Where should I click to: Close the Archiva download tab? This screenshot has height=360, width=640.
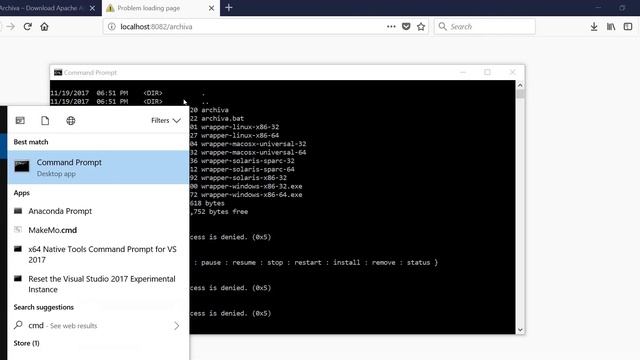(x=92, y=8)
